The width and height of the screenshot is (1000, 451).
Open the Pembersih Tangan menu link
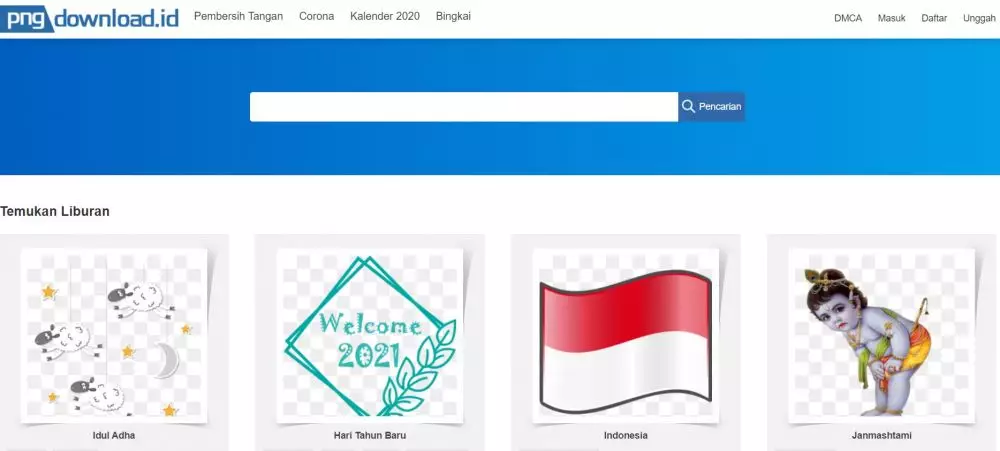coord(239,17)
